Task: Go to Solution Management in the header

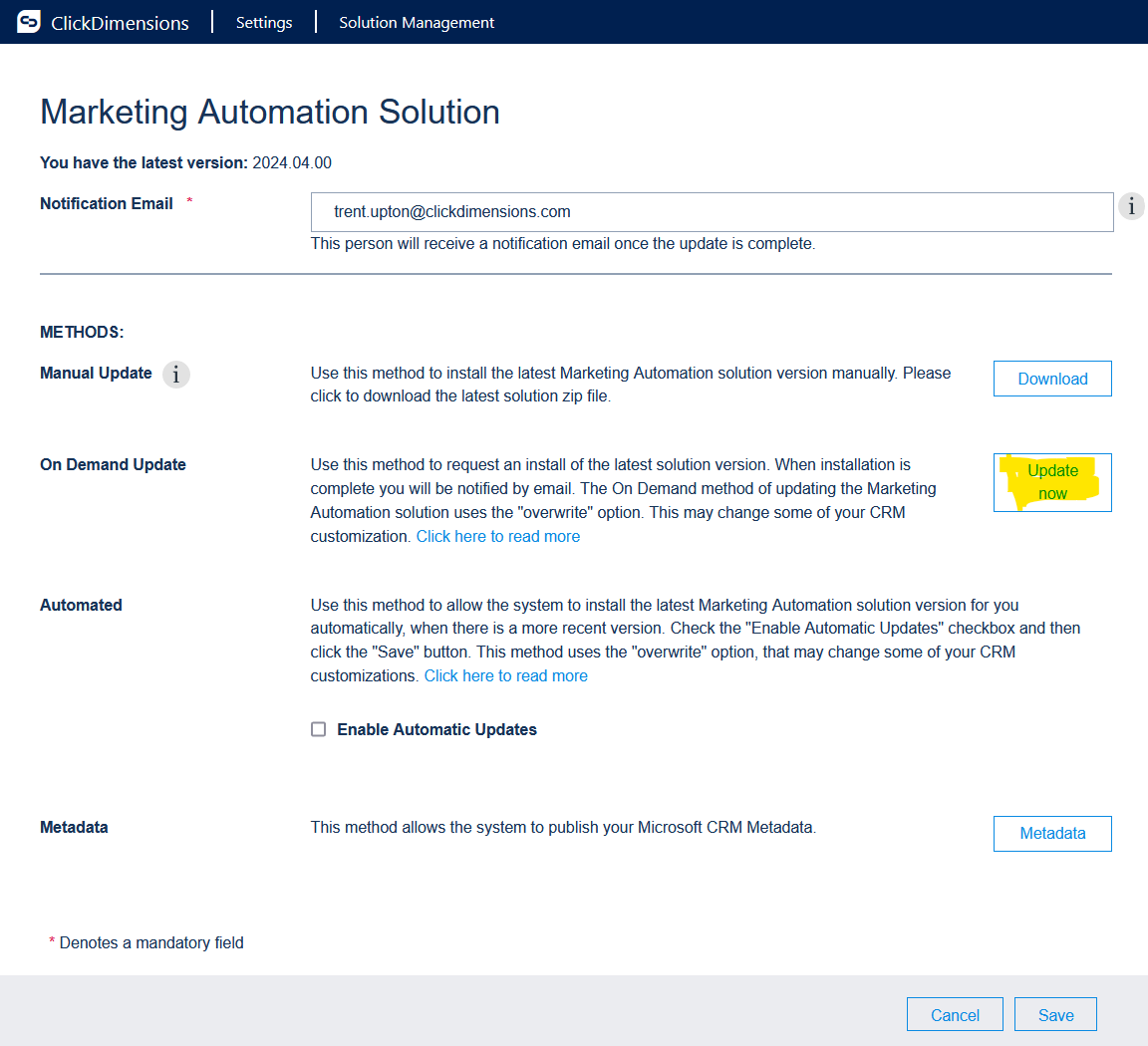Action: point(417,23)
